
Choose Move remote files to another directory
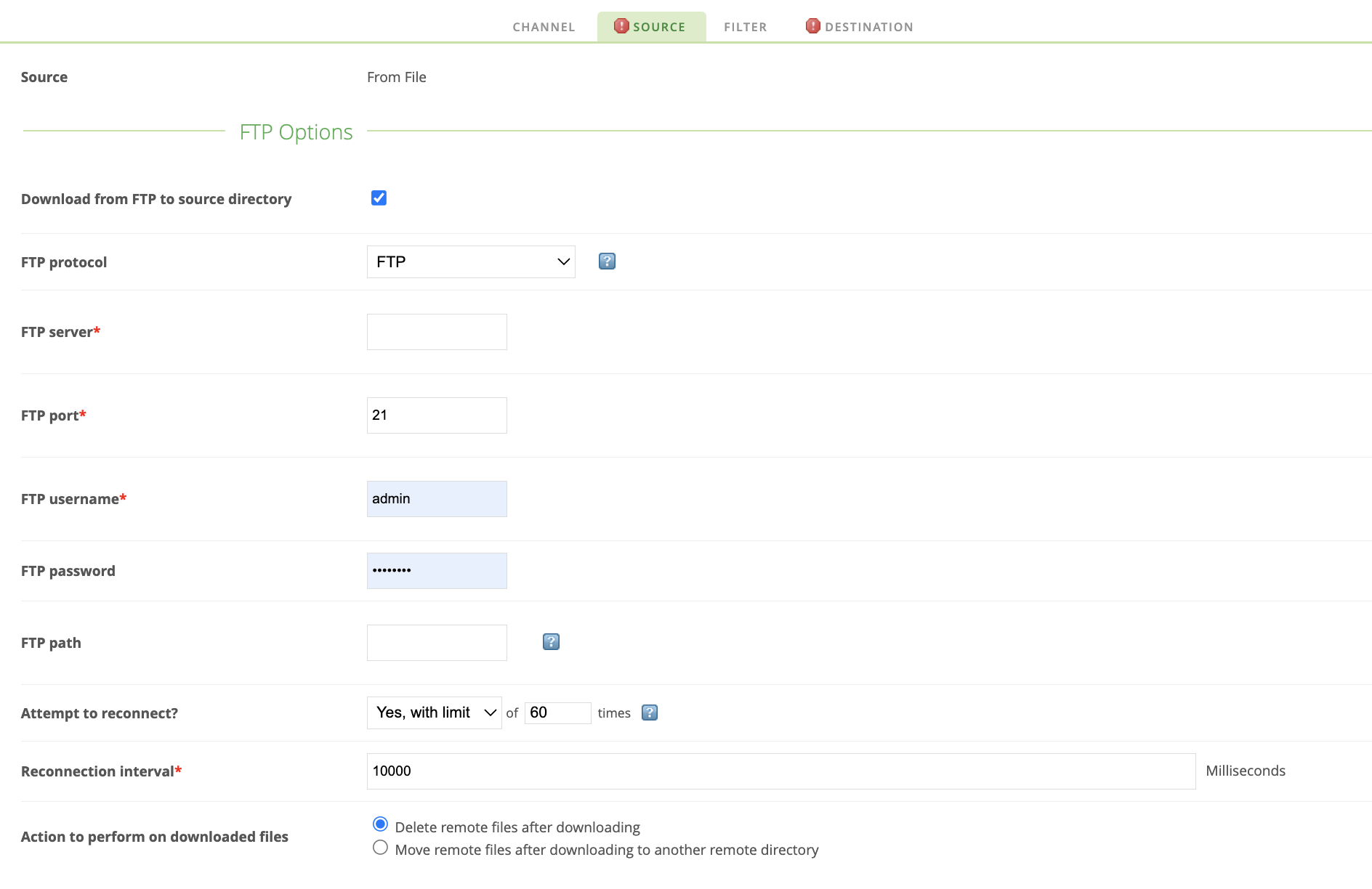pyautogui.click(x=380, y=848)
